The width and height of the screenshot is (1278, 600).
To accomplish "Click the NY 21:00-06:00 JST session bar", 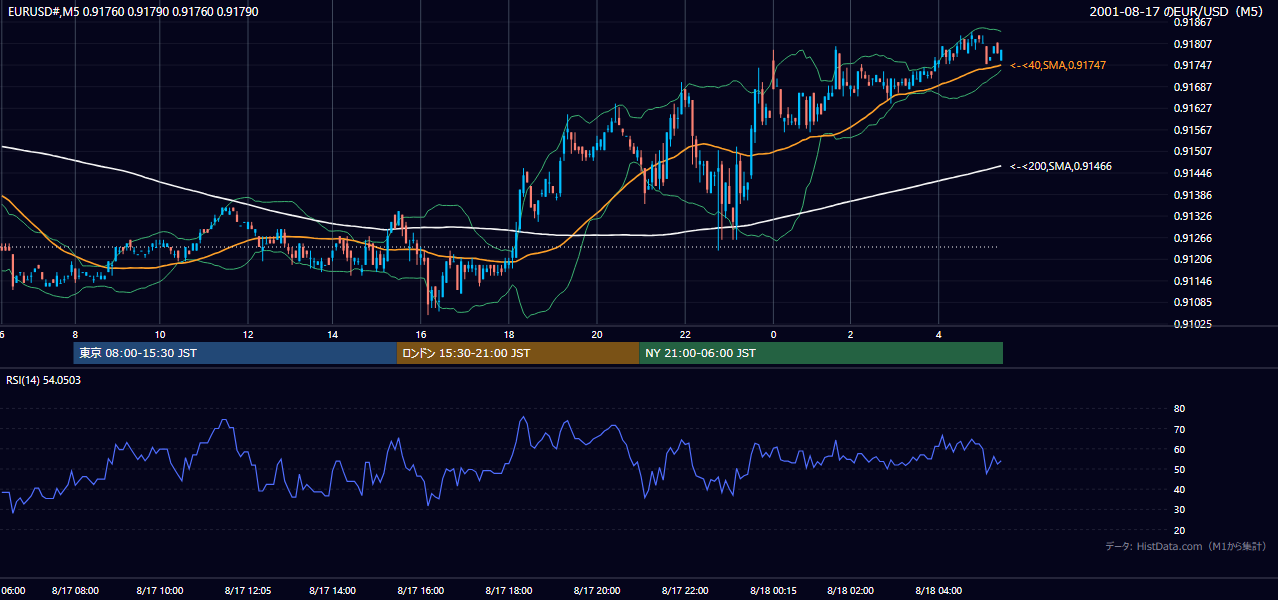I will 821,353.
